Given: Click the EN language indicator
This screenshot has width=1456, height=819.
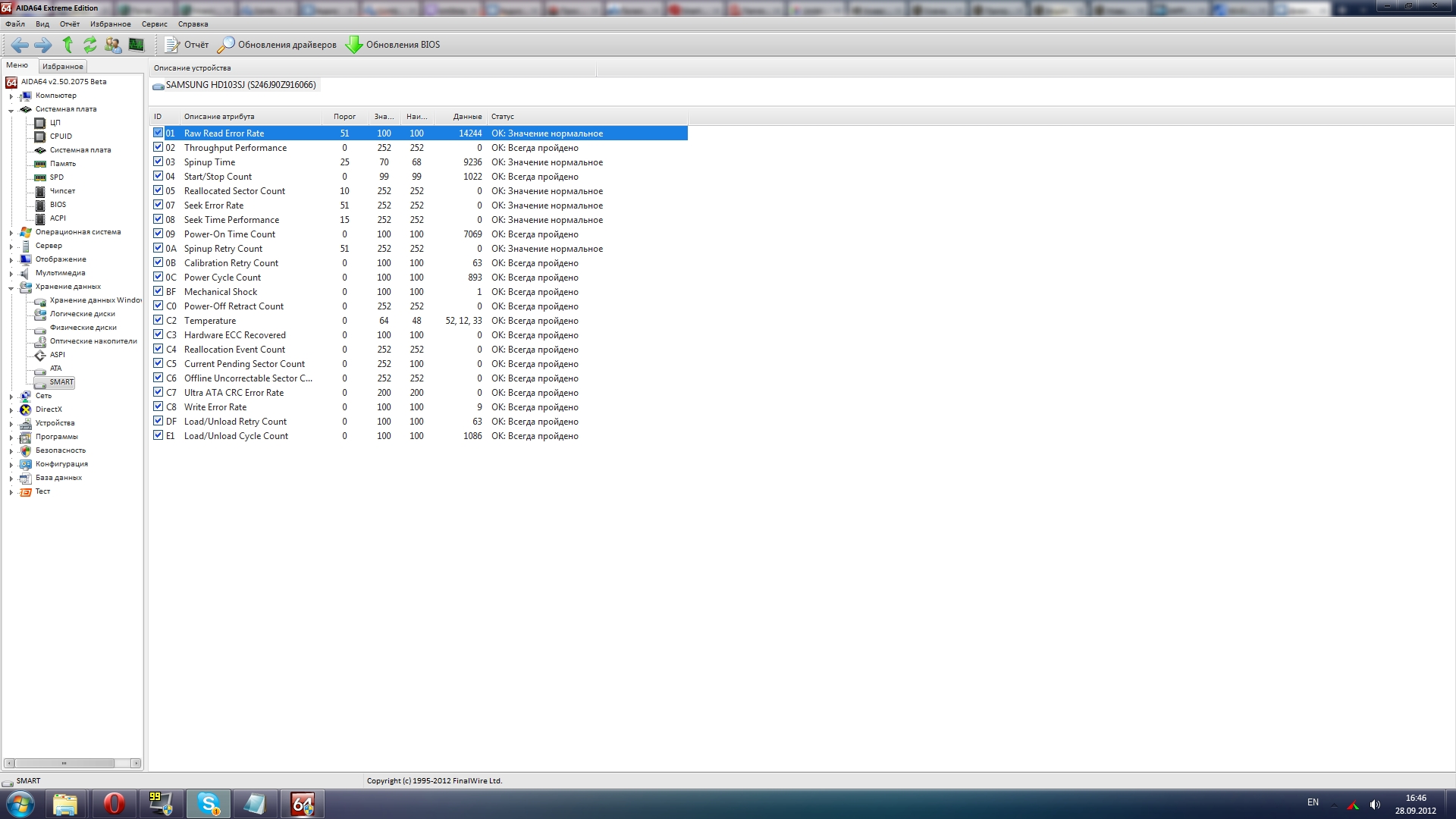Looking at the screenshot, I should click(1313, 802).
